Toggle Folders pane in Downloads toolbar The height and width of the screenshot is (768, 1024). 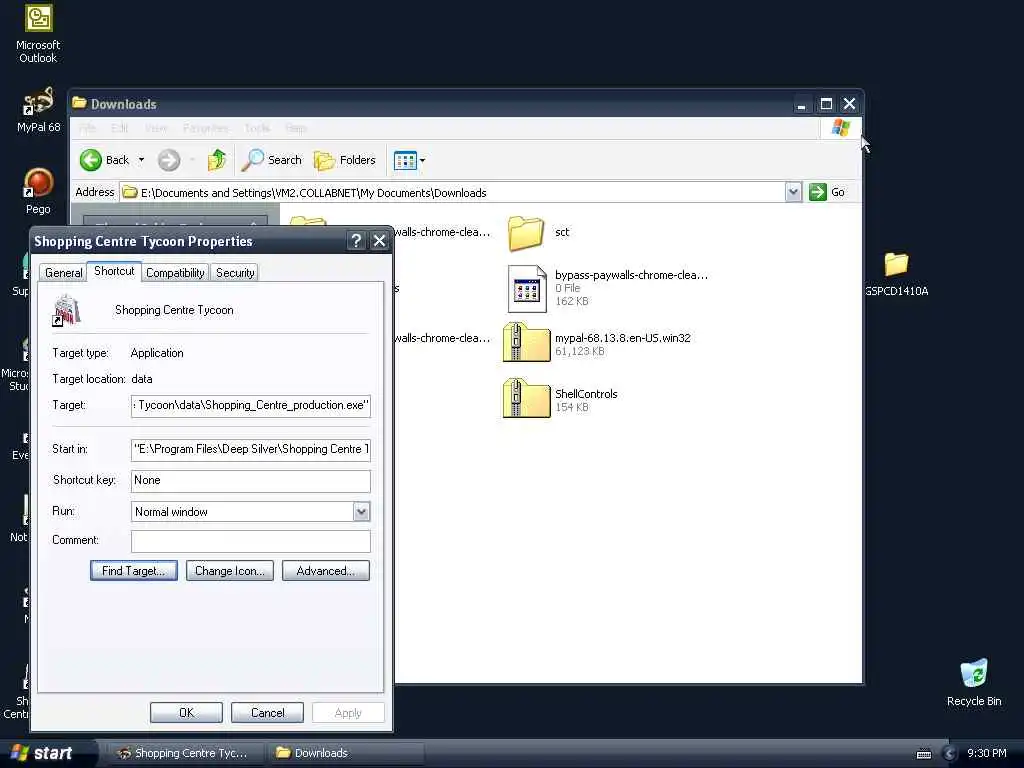345,160
